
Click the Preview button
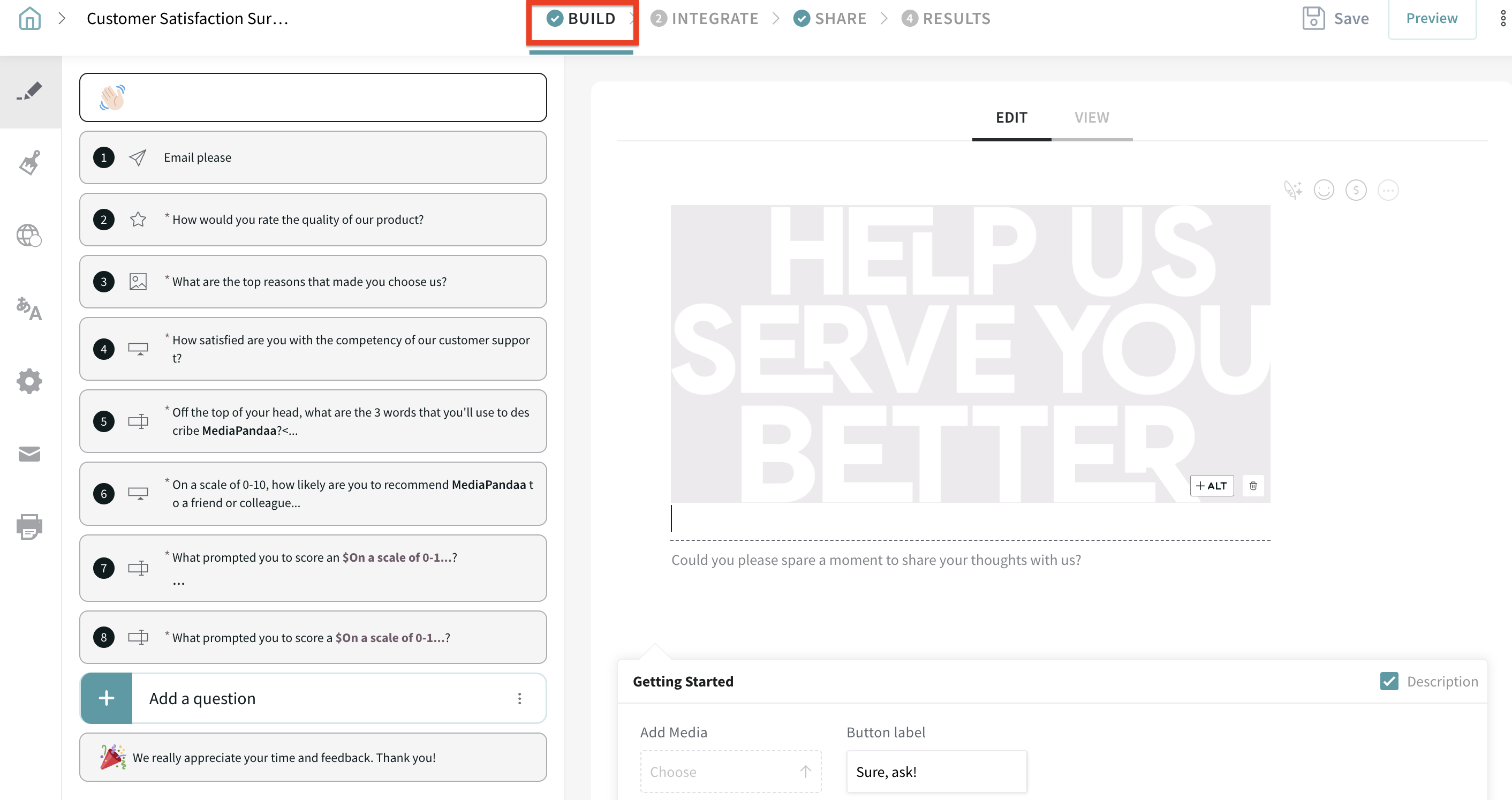[x=1432, y=19]
